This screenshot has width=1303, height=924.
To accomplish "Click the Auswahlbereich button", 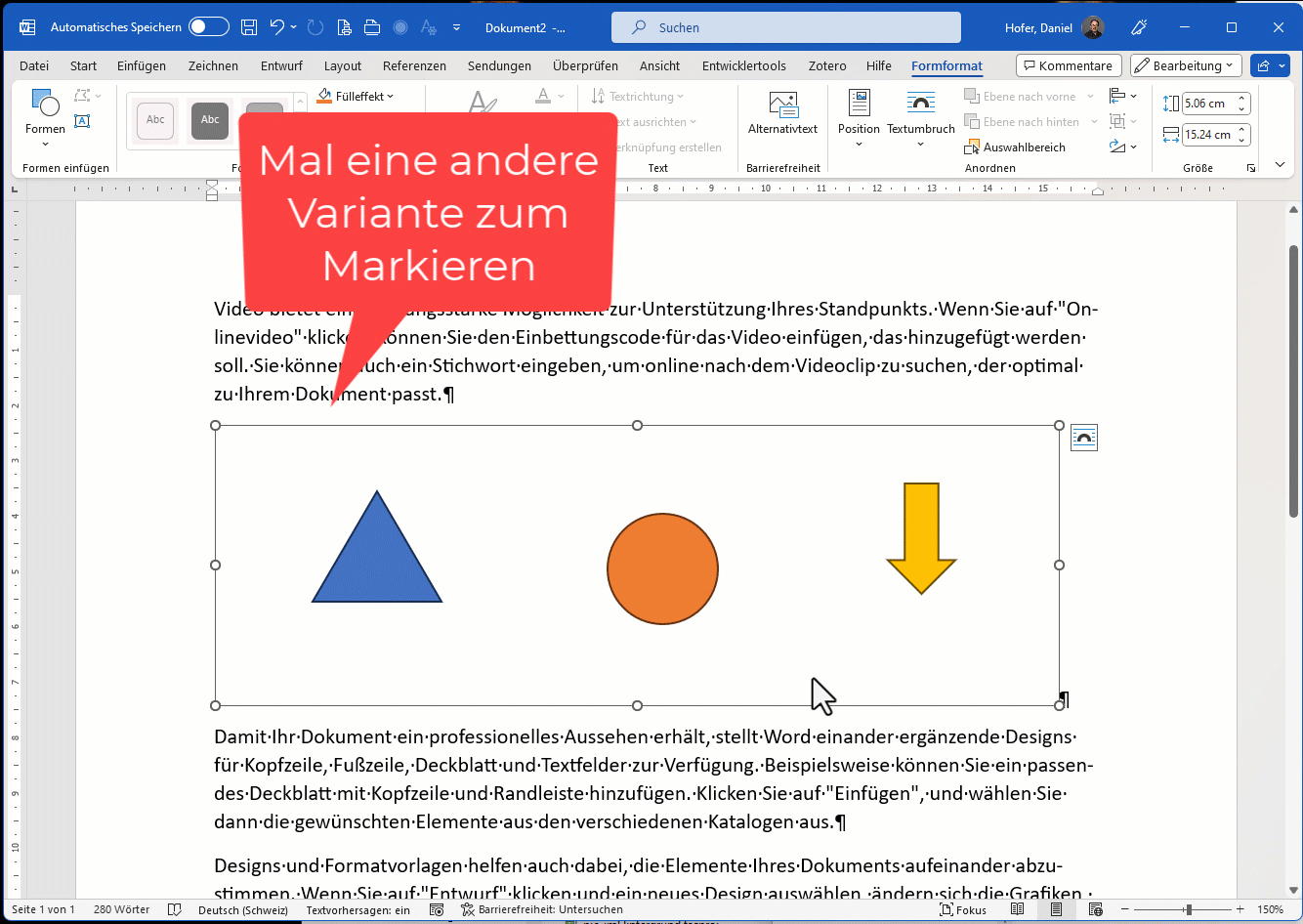I will point(1015,147).
